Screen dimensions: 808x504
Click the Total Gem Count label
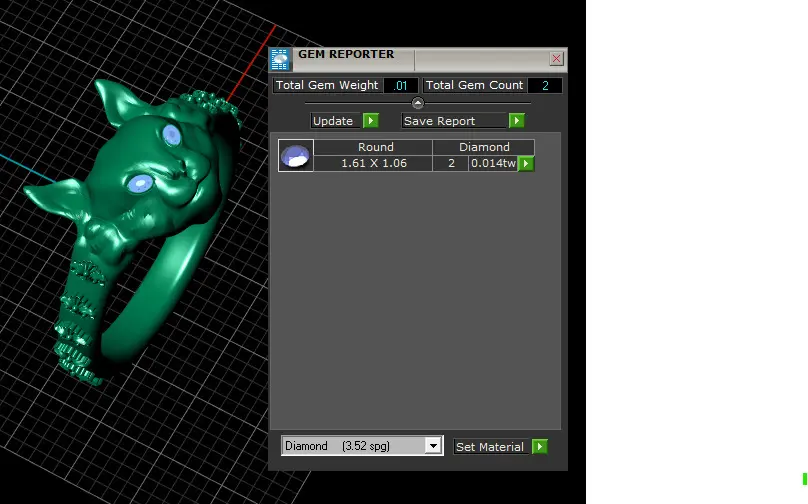point(474,86)
